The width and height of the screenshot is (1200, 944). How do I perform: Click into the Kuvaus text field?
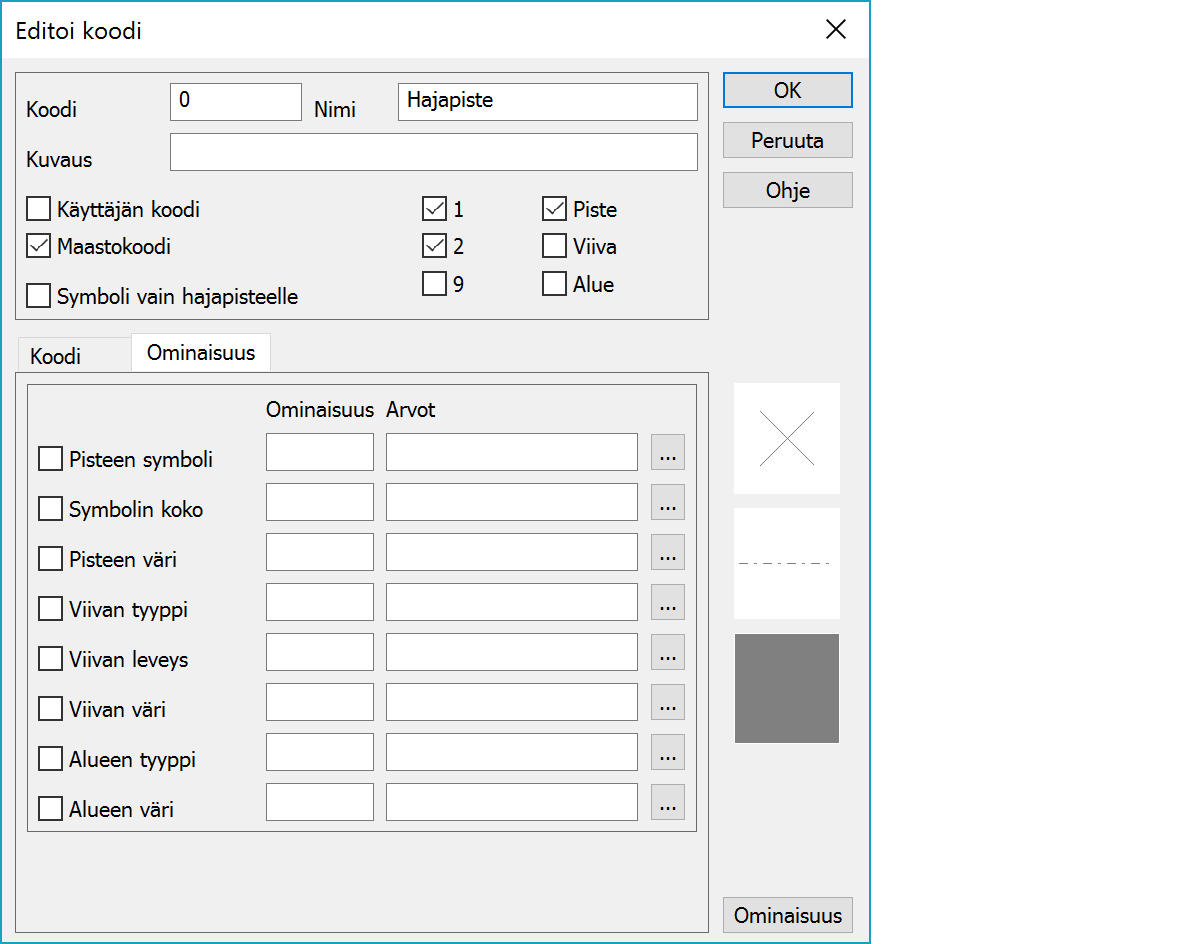click(x=433, y=153)
